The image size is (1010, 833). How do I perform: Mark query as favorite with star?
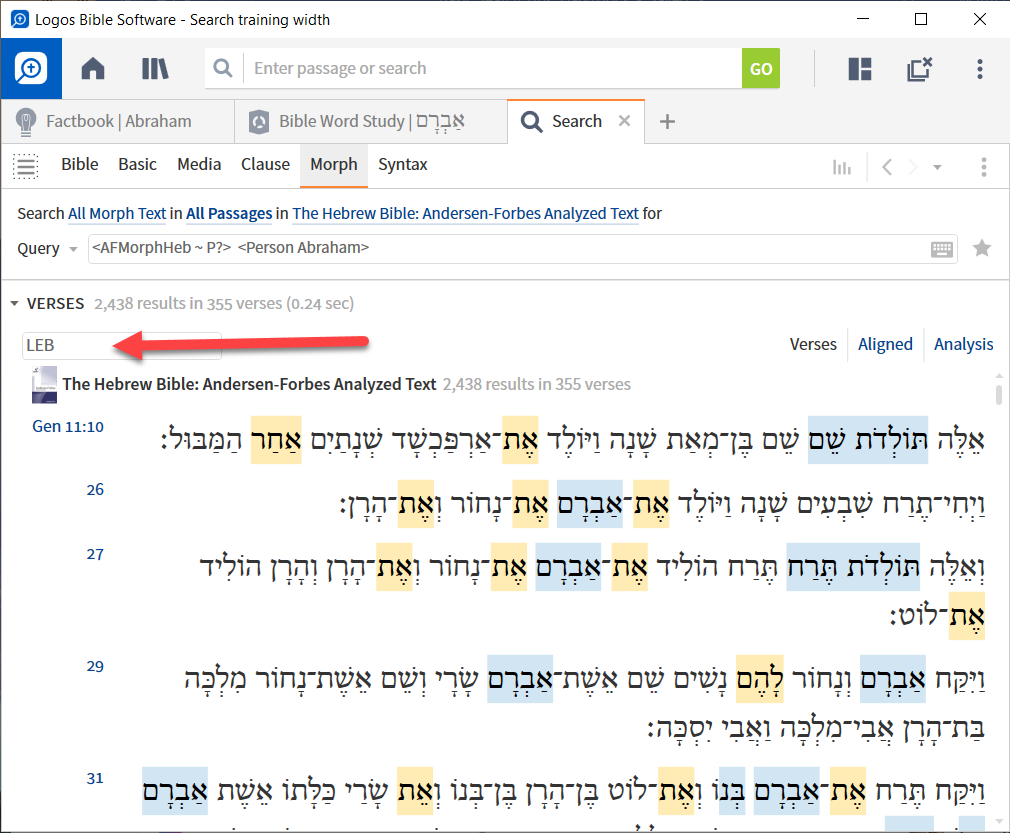pyautogui.click(x=982, y=248)
